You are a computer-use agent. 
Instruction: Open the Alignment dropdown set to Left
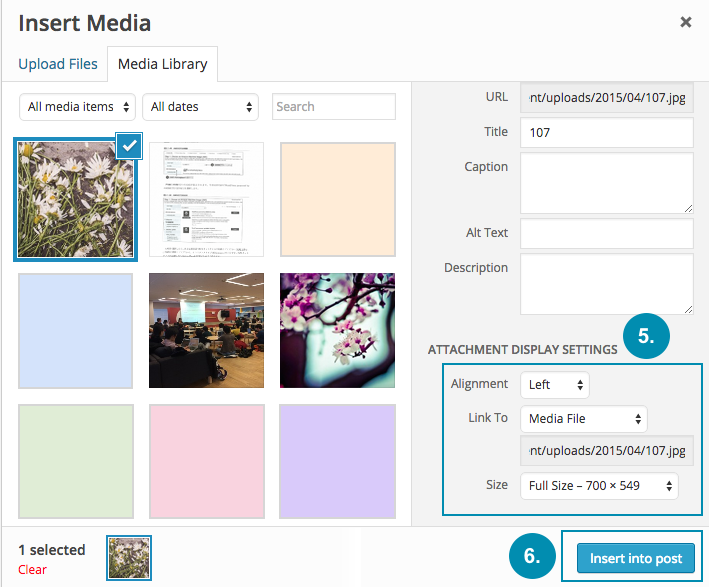coord(555,384)
